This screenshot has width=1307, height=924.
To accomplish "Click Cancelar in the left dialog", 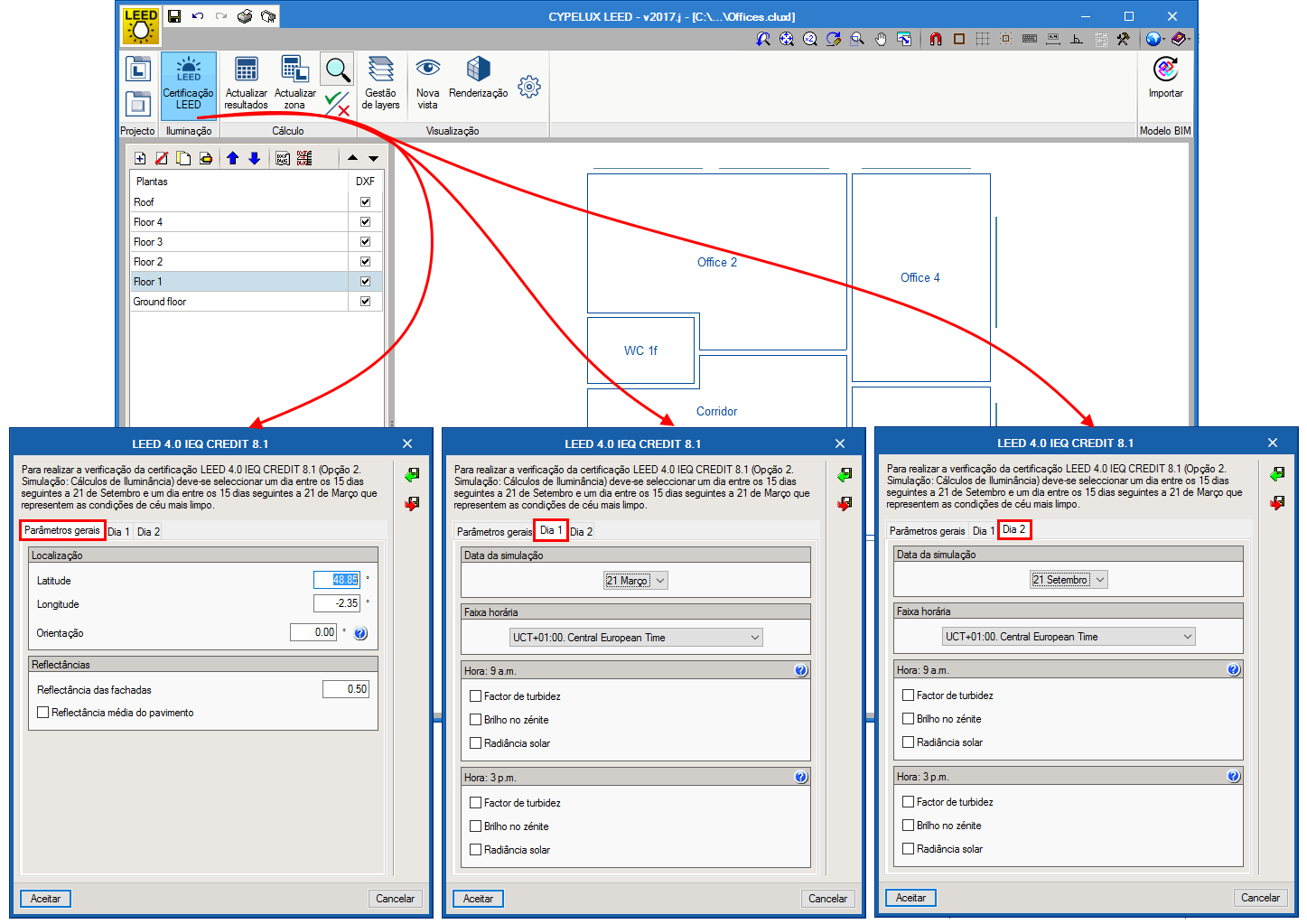I will (396, 899).
